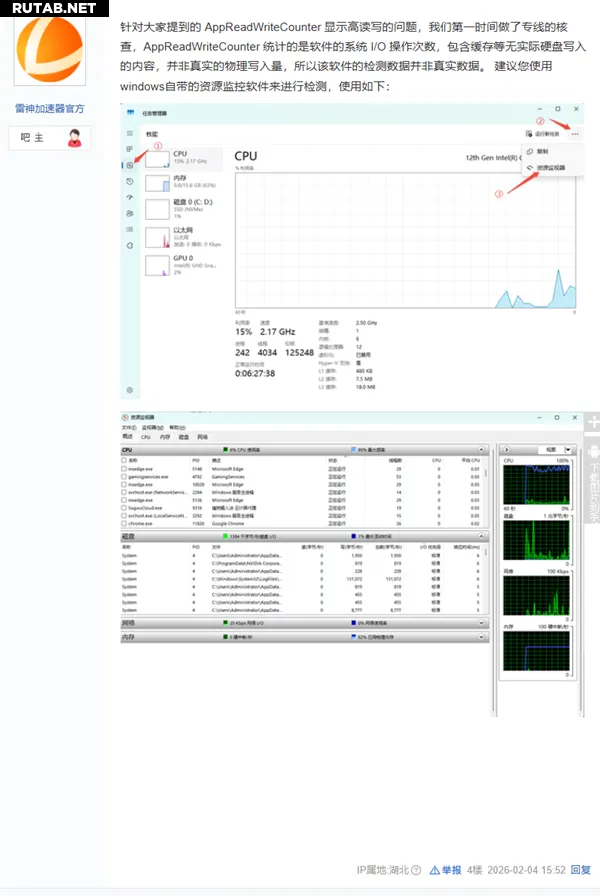
Task: Check the msedge.exe process checkbox
Action: point(124,469)
